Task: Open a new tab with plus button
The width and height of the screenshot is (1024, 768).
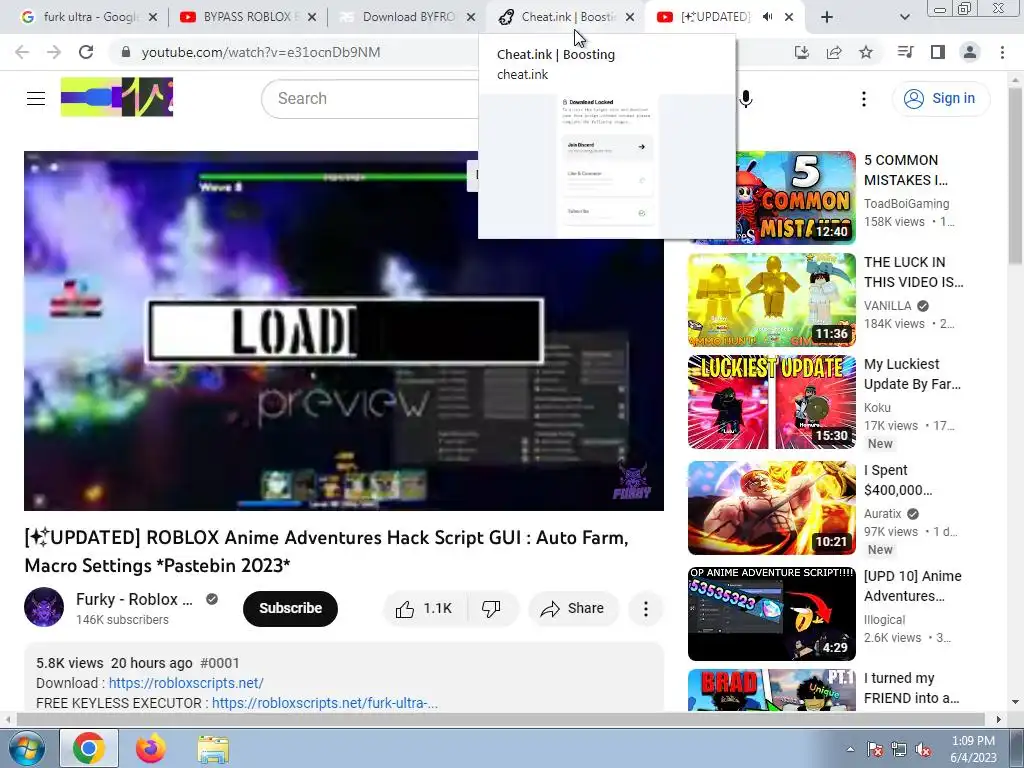Action: coord(827,18)
